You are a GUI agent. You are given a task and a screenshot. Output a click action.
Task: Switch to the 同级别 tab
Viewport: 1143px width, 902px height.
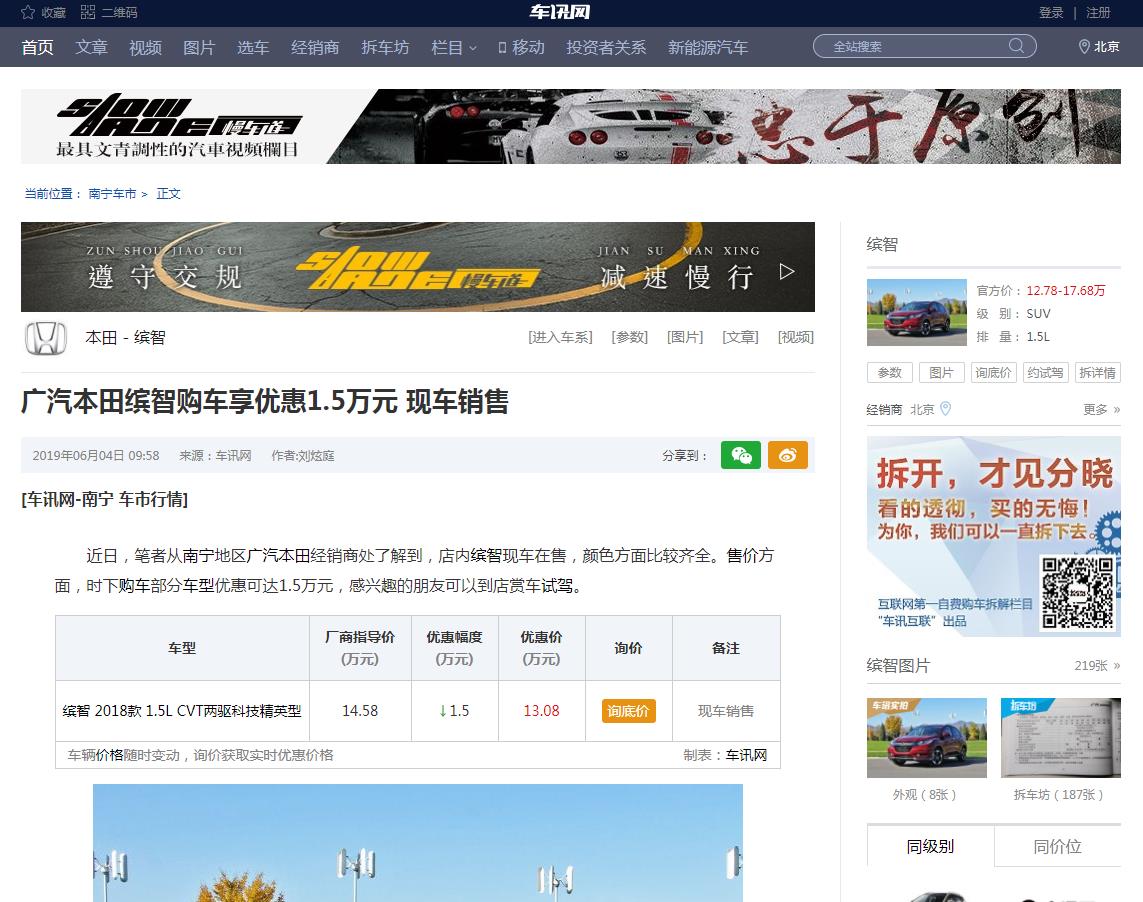click(x=930, y=847)
